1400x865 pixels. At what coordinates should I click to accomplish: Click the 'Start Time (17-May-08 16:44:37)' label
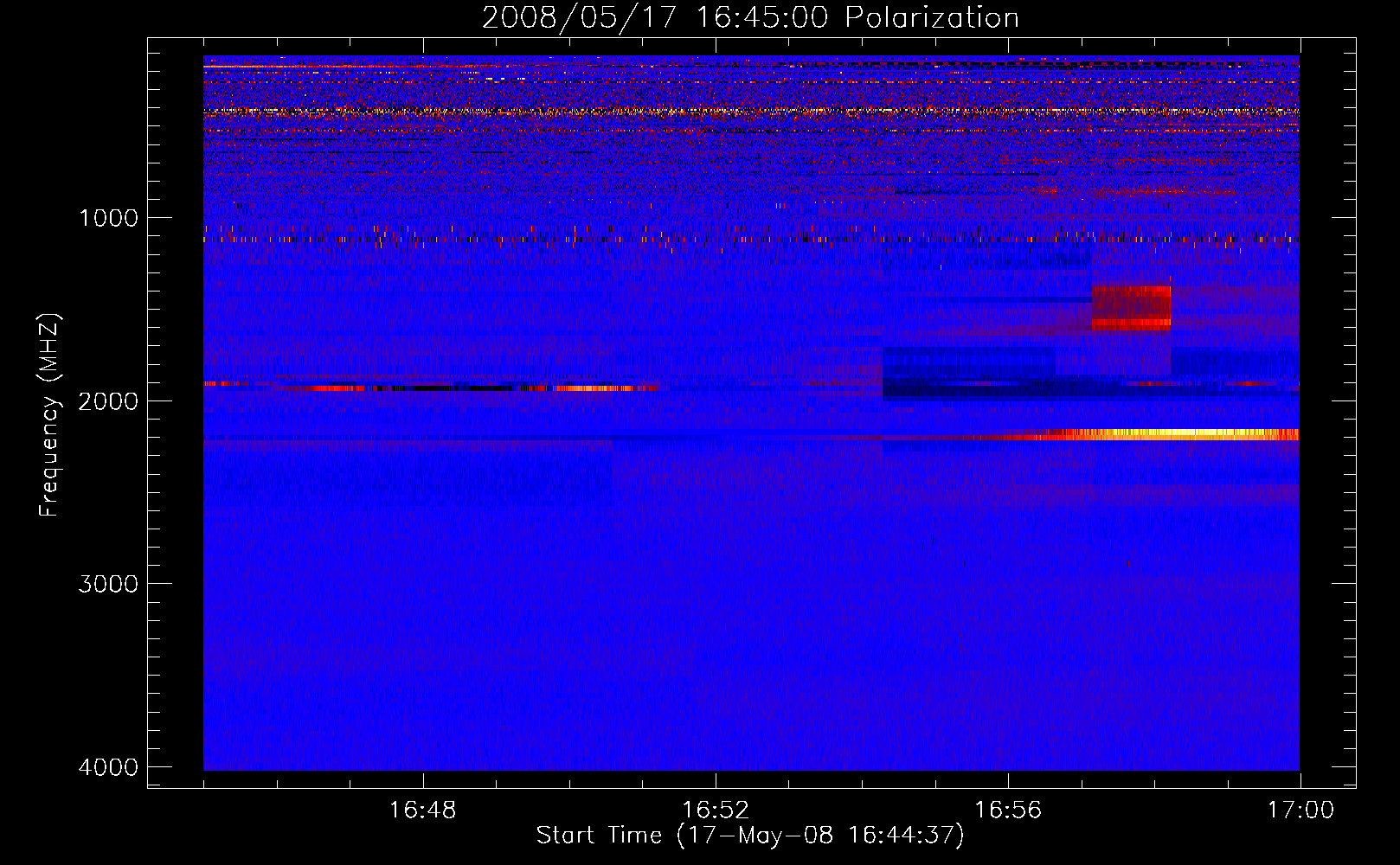click(750, 836)
